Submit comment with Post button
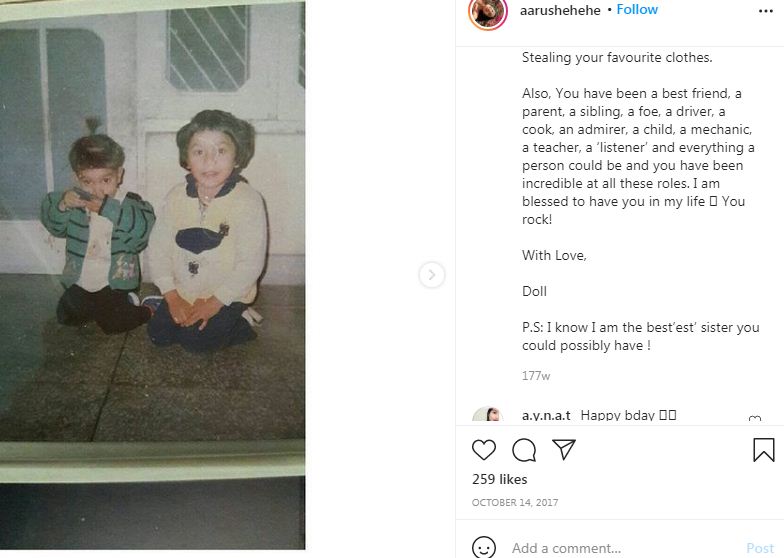784x558 pixels. click(x=760, y=548)
